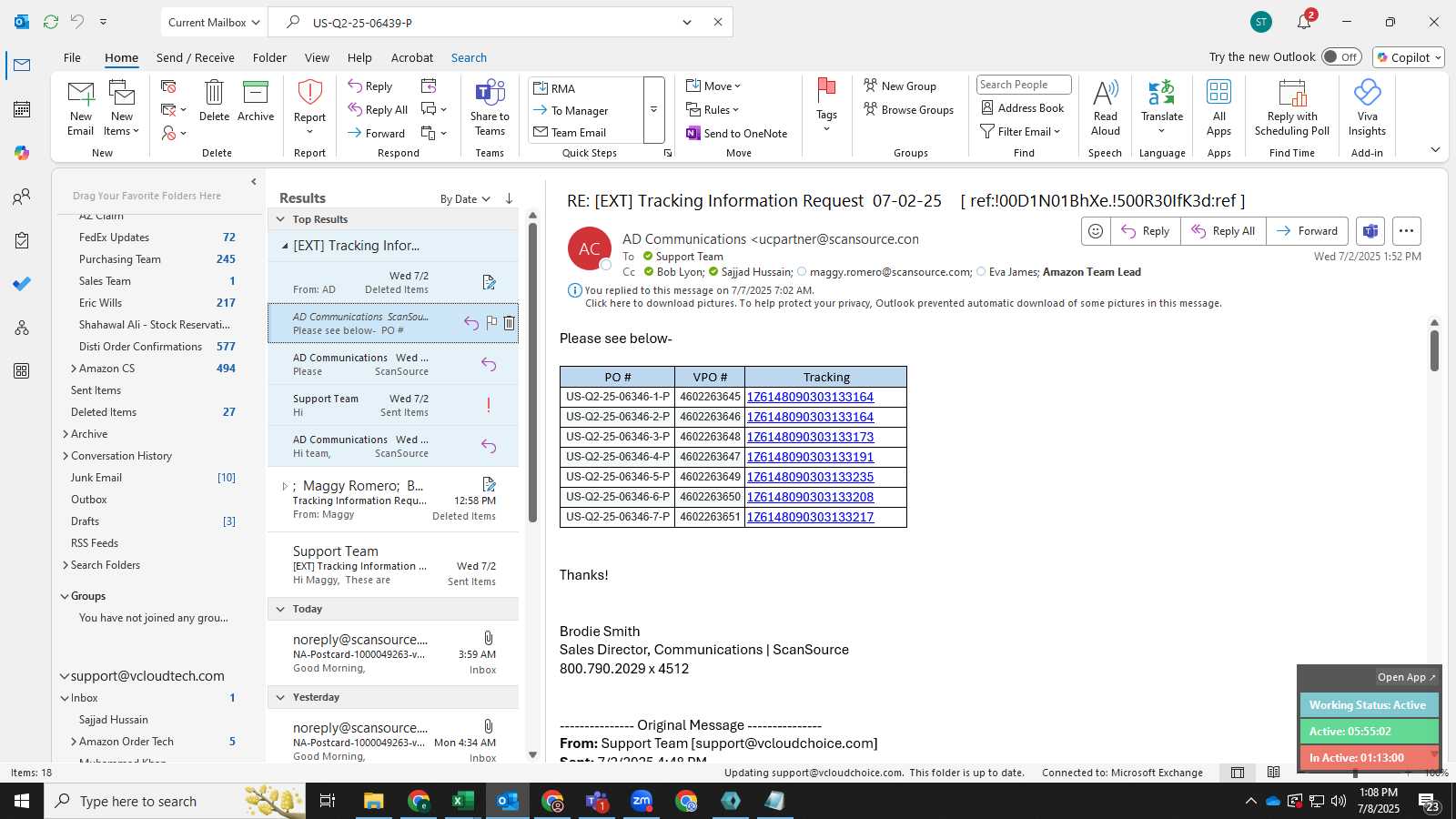Image resolution: width=1456 pixels, height=819 pixels.
Task: Open By Date sort dropdown
Action: pos(465,199)
